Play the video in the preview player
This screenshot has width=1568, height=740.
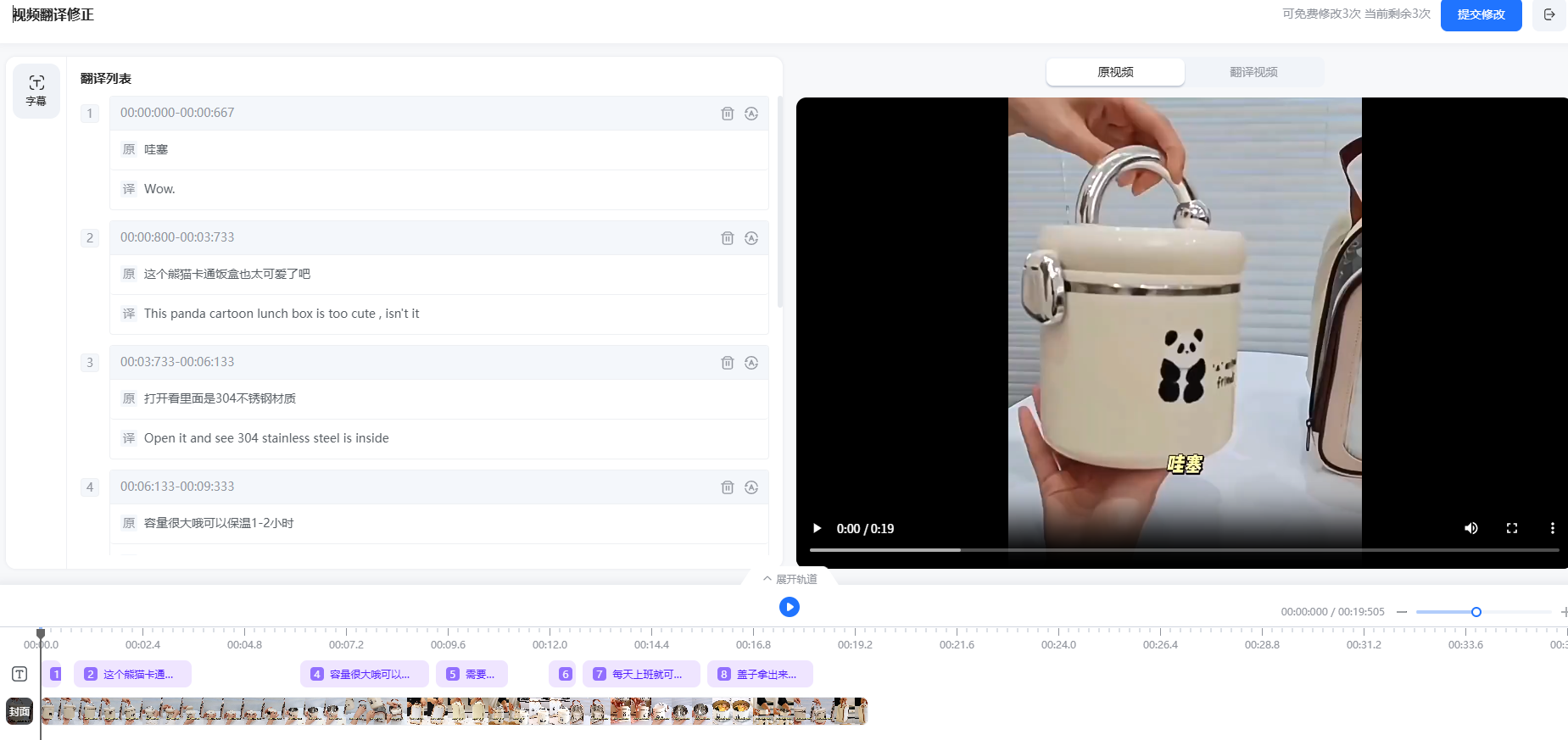[817, 528]
